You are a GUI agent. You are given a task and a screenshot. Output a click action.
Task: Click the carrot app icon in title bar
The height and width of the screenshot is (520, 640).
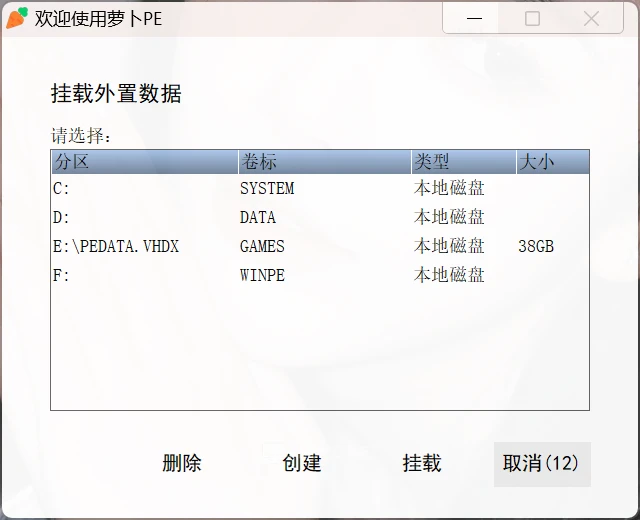pyautogui.click(x=17, y=18)
